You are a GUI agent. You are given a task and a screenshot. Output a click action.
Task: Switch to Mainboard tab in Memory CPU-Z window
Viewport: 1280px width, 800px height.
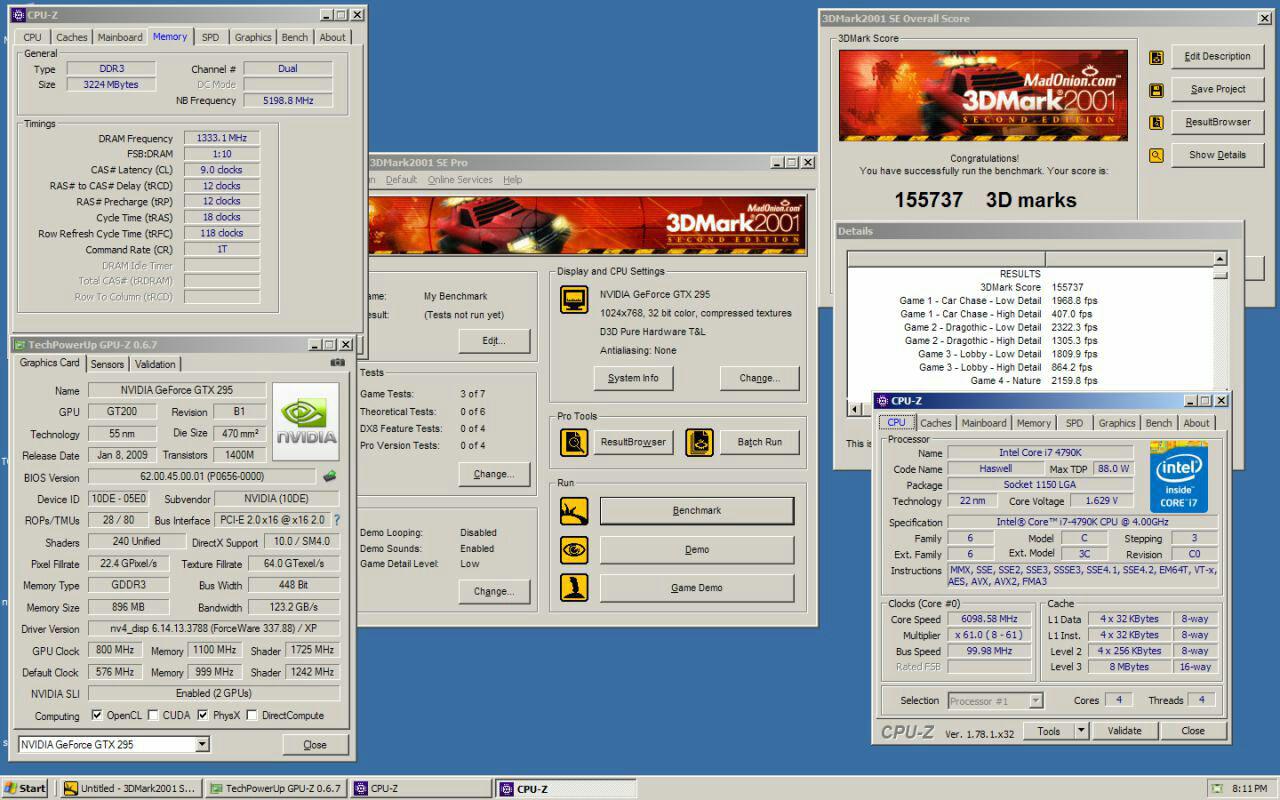point(120,37)
